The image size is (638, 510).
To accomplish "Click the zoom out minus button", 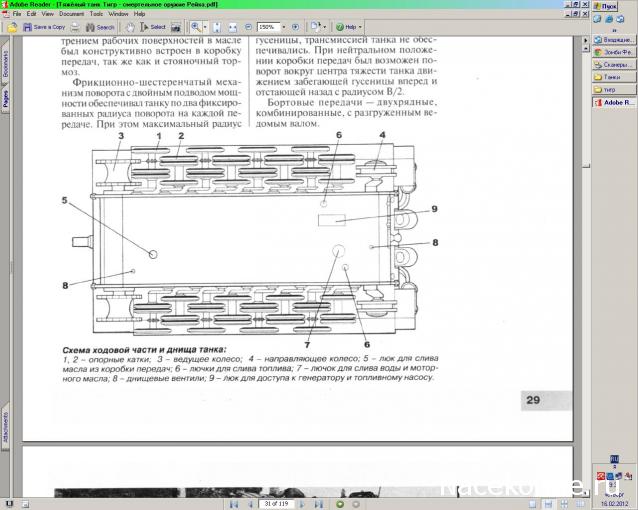I will coord(247,27).
